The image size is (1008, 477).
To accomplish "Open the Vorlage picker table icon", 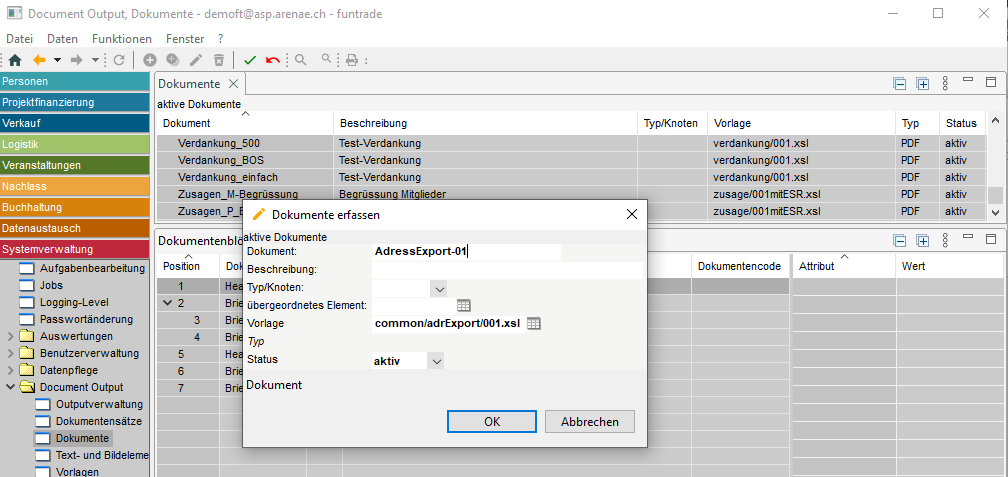I will [x=534, y=323].
